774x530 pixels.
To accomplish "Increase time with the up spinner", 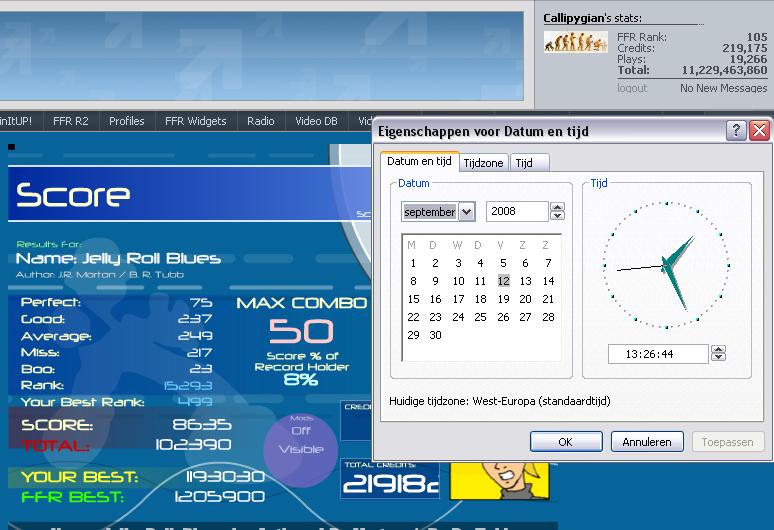I will tap(718, 349).
